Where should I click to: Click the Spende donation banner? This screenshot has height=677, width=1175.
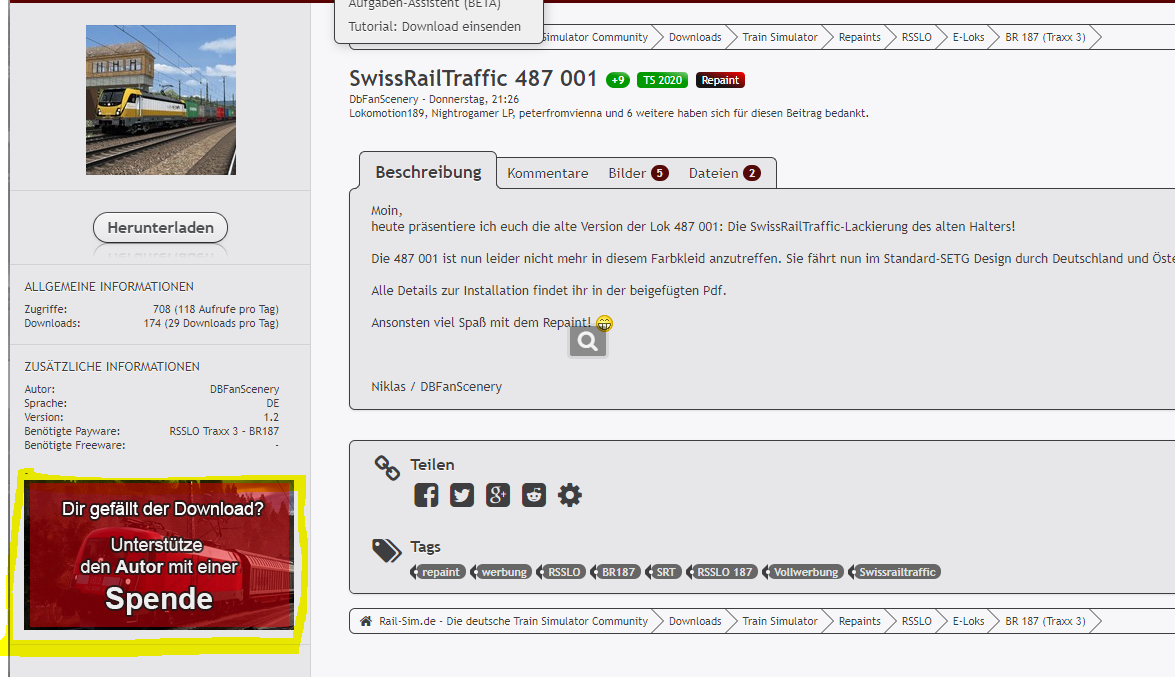(x=159, y=554)
